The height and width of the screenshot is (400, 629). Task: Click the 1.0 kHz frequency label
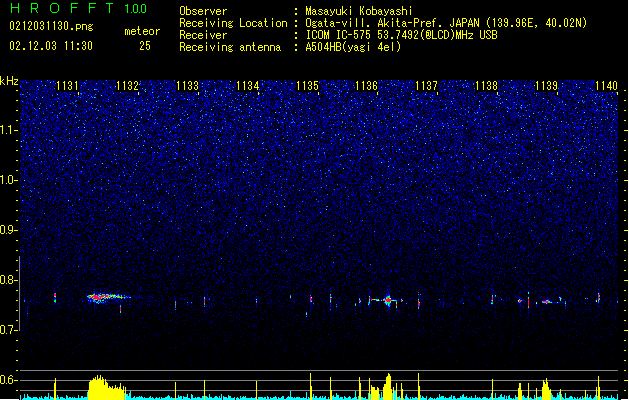[x=9, y=180]
